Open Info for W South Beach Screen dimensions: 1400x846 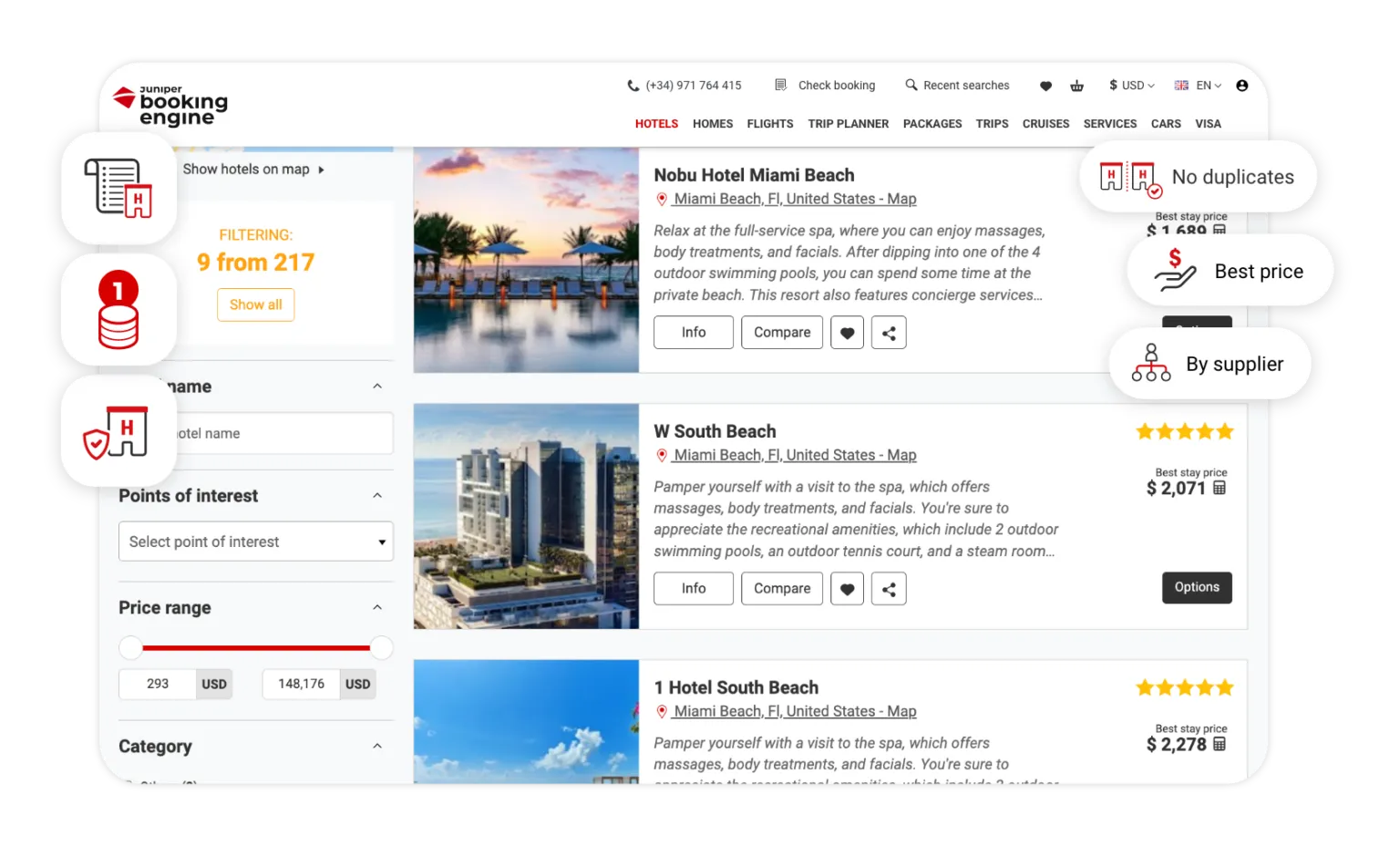coord(694,589)
